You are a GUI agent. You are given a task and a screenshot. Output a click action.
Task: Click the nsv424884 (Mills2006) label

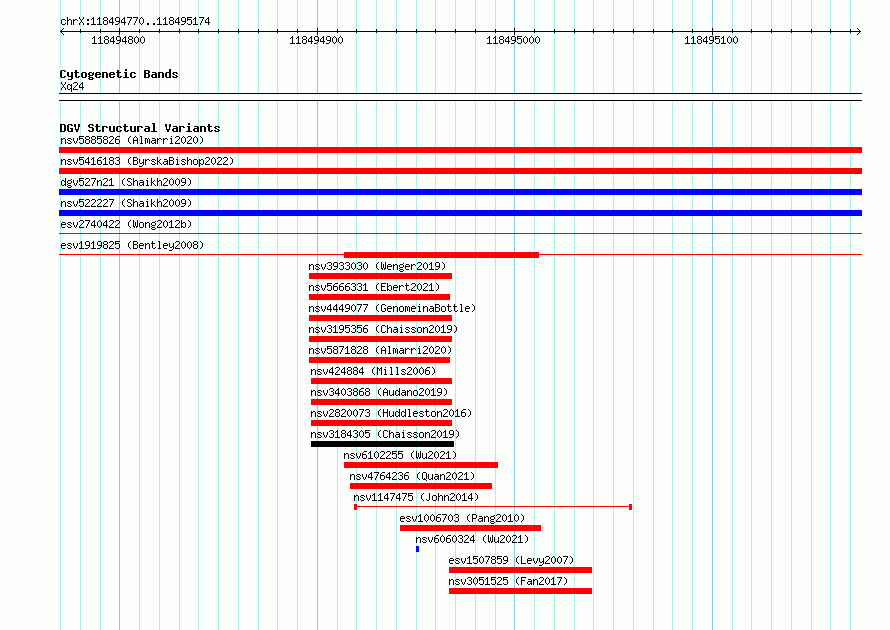click(x=373, y=371)
